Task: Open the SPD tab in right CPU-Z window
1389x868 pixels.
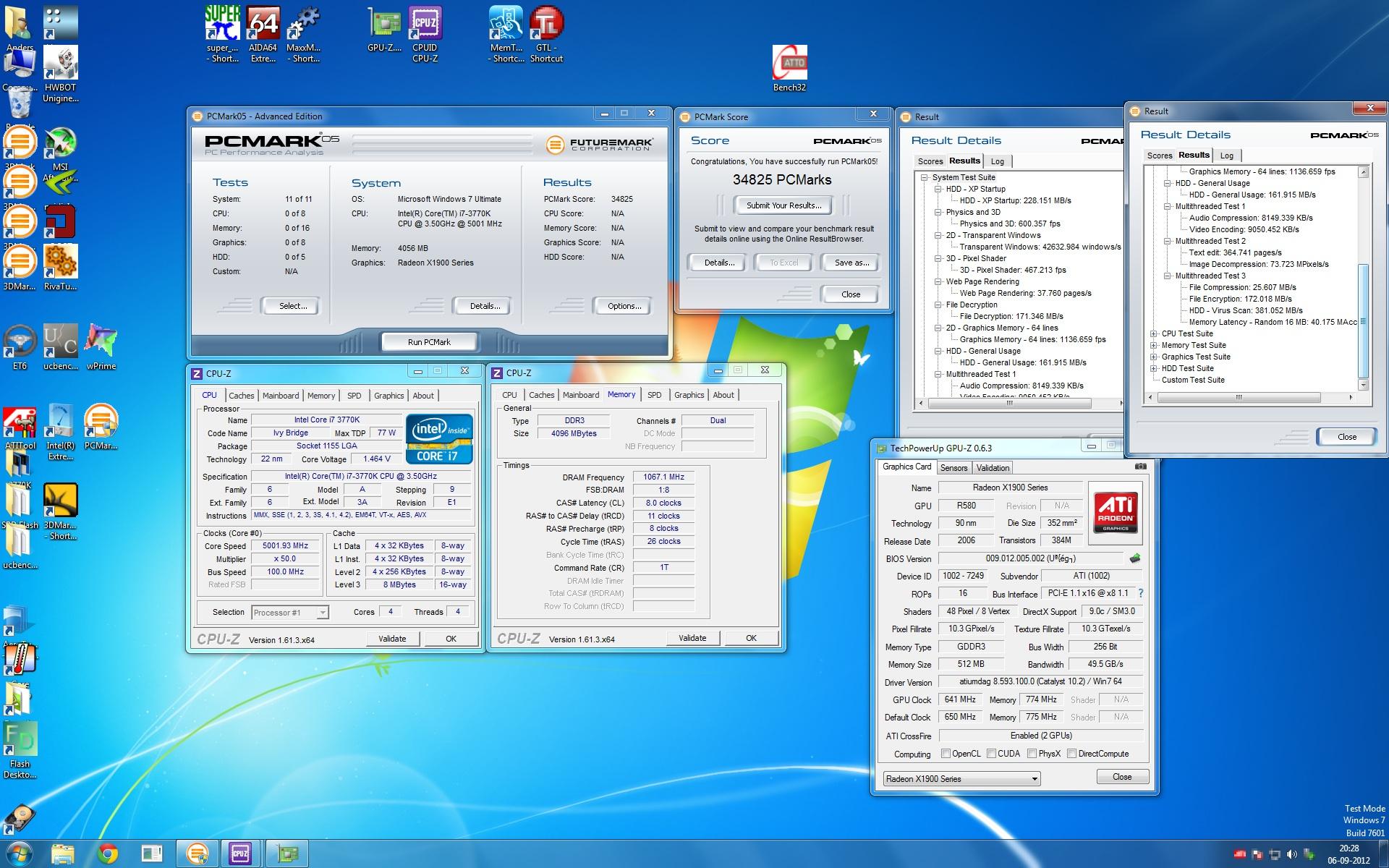Action: point(654,395)
